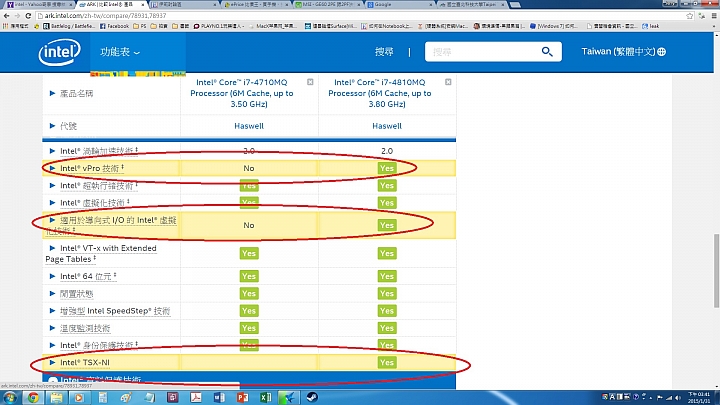This screenshot has height=405, width=720.
Task: Switch to the Yahoo browser tab
Action: click(39, 5)
